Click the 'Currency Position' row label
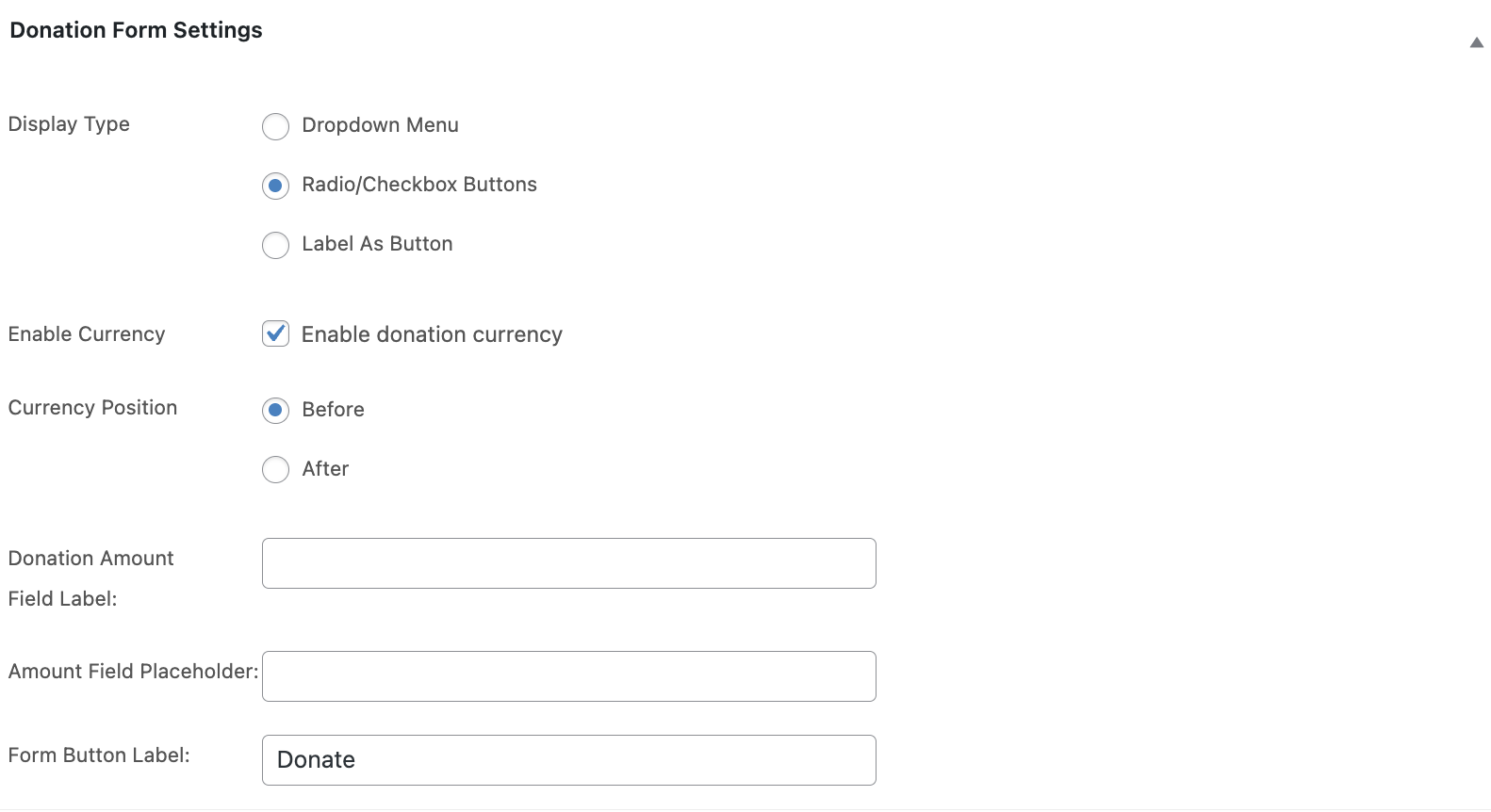The width and height of the screenshot is (1491, 812). [92, 408]
